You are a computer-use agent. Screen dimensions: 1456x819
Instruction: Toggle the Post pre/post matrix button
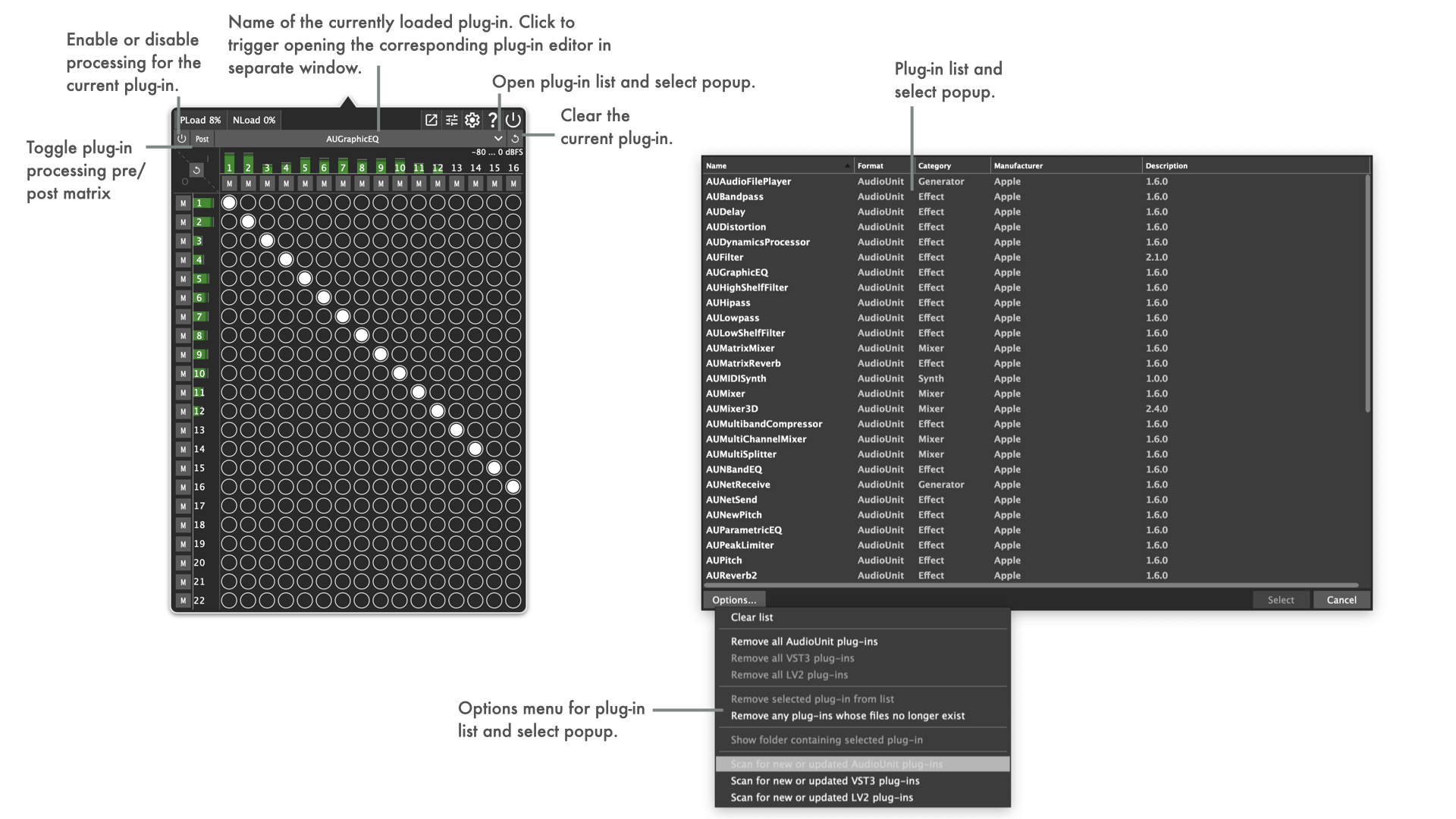pos(202,139)
